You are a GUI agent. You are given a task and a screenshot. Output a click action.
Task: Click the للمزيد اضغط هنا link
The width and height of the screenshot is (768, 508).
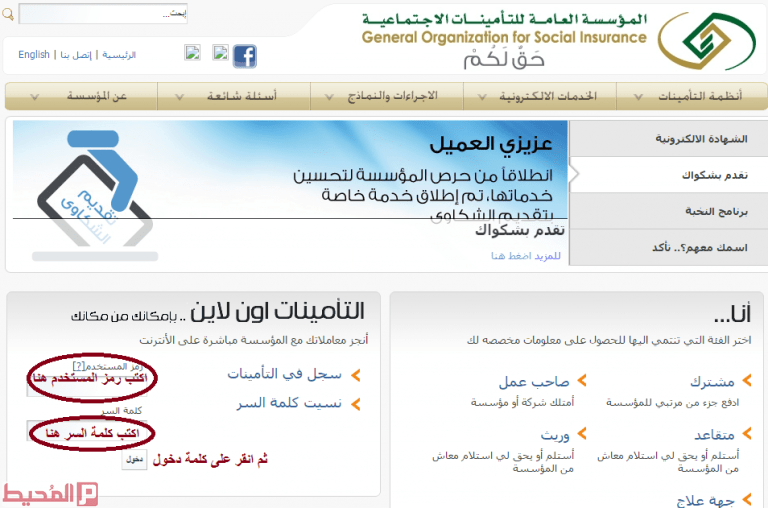[526, 256]
